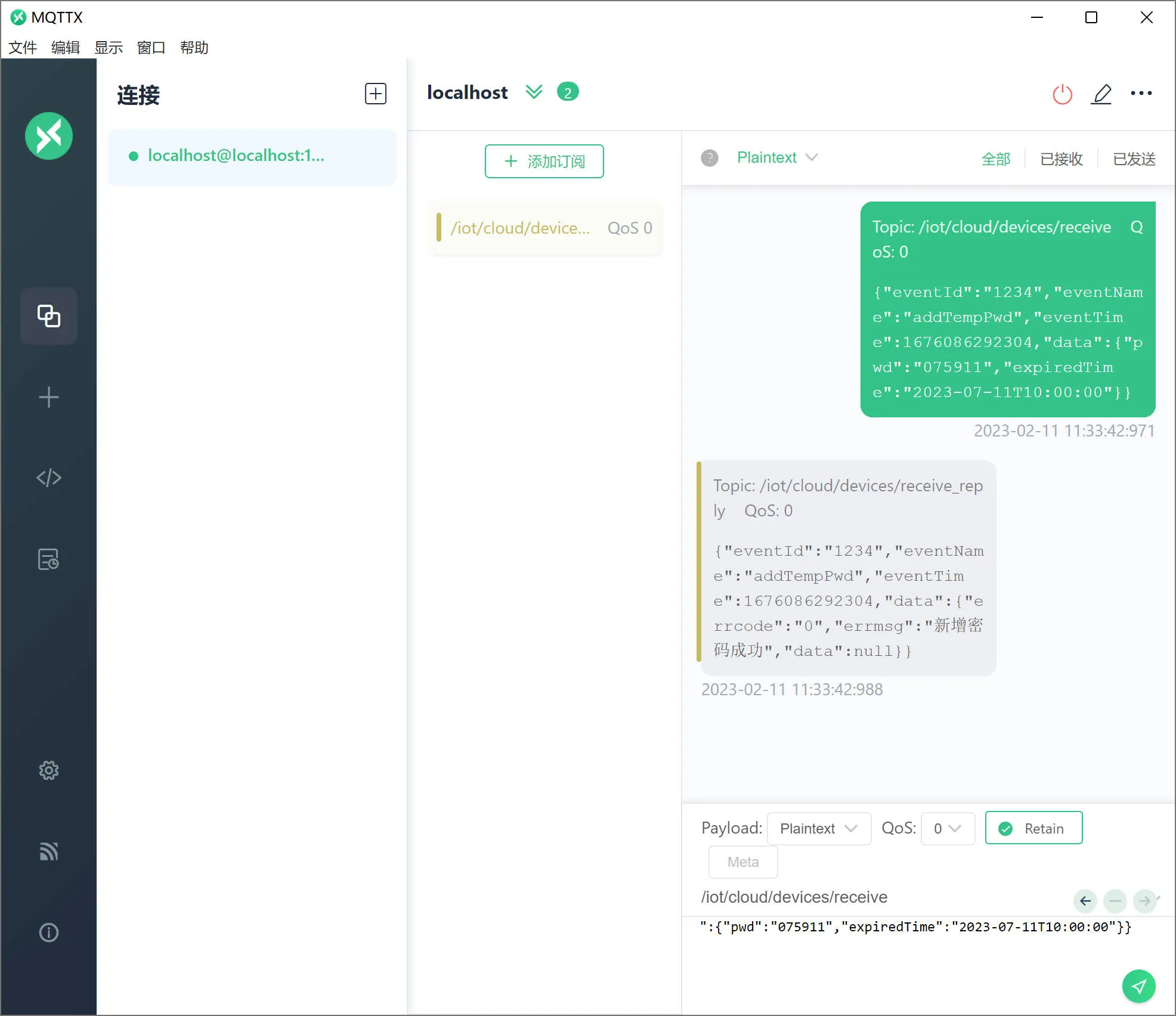Click the localhost connection title

(468, 92)
